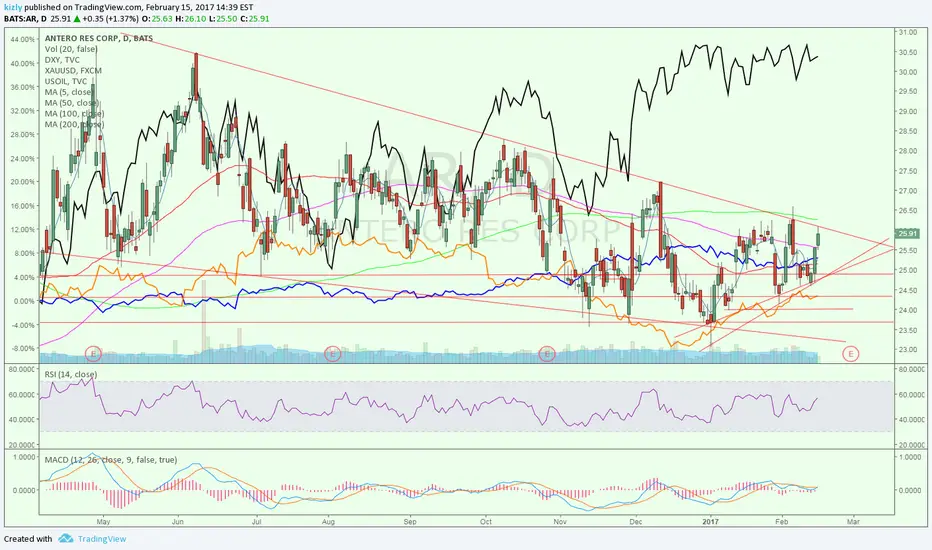This screenshot has height=550, width=932.
Task: Click the bold '2017' date axis label
Action: 710,521
